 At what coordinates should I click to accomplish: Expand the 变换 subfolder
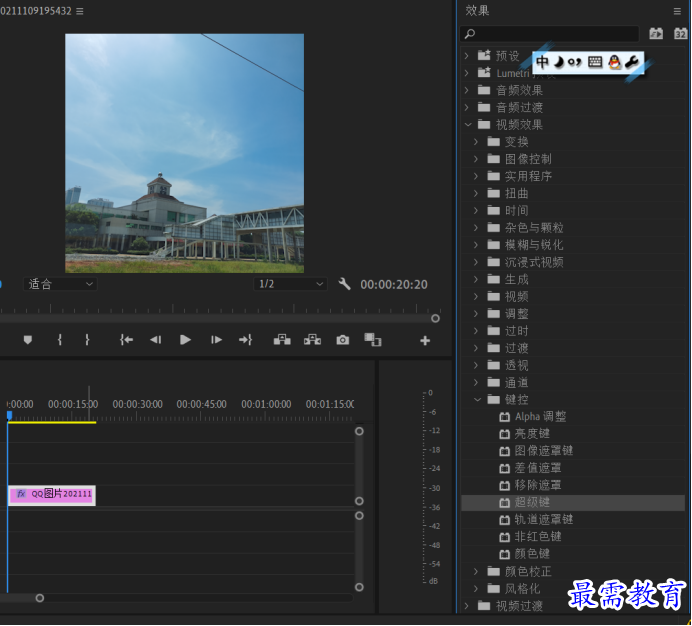476,142
